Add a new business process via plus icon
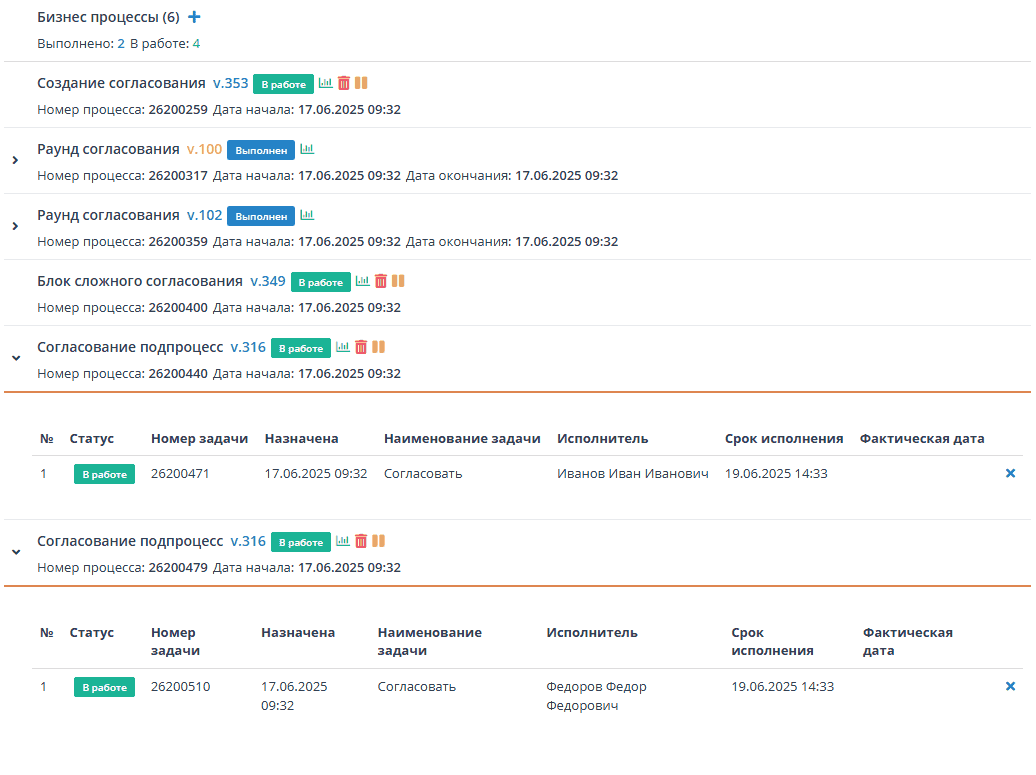This screenshot has height=775, width=1036. point(194,17)
